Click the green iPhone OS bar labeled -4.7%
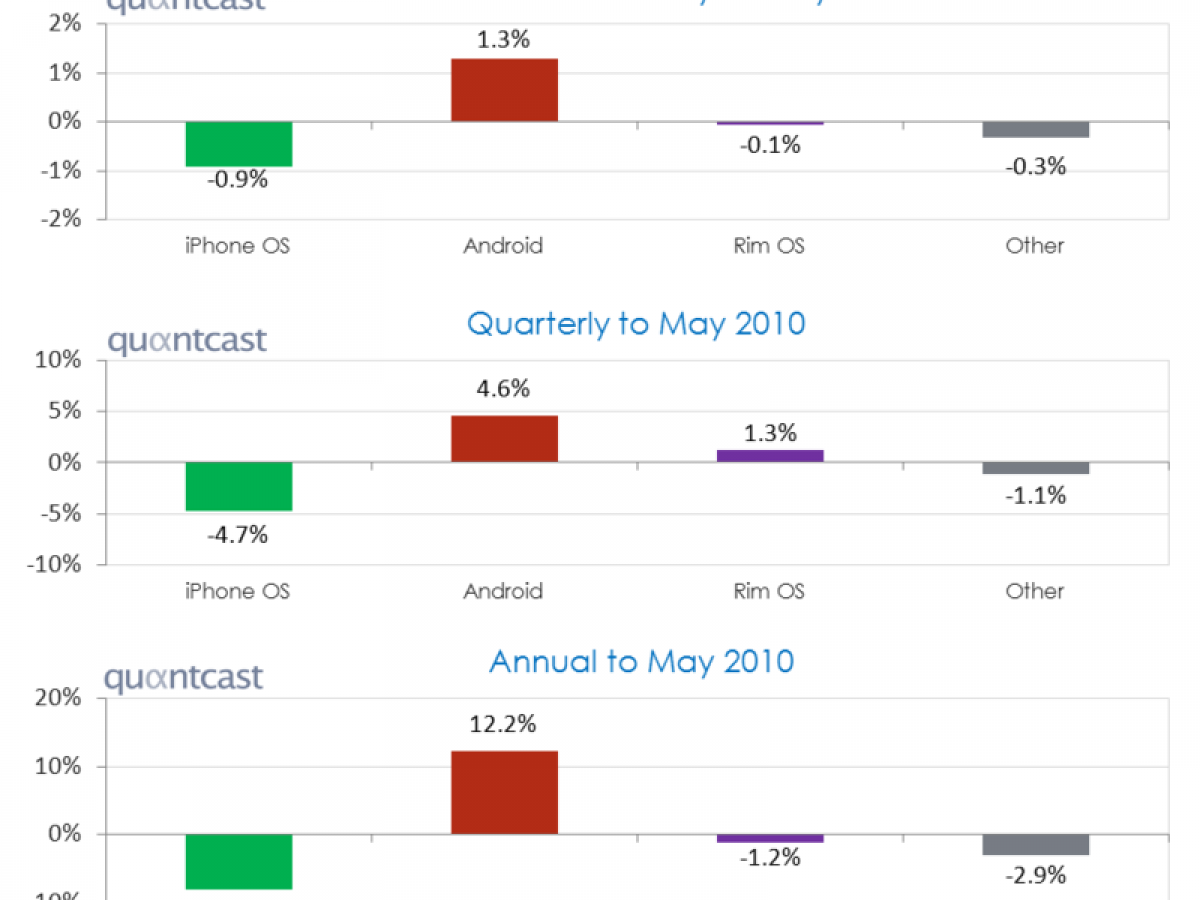1200x900 pixels. pos(238,486)
